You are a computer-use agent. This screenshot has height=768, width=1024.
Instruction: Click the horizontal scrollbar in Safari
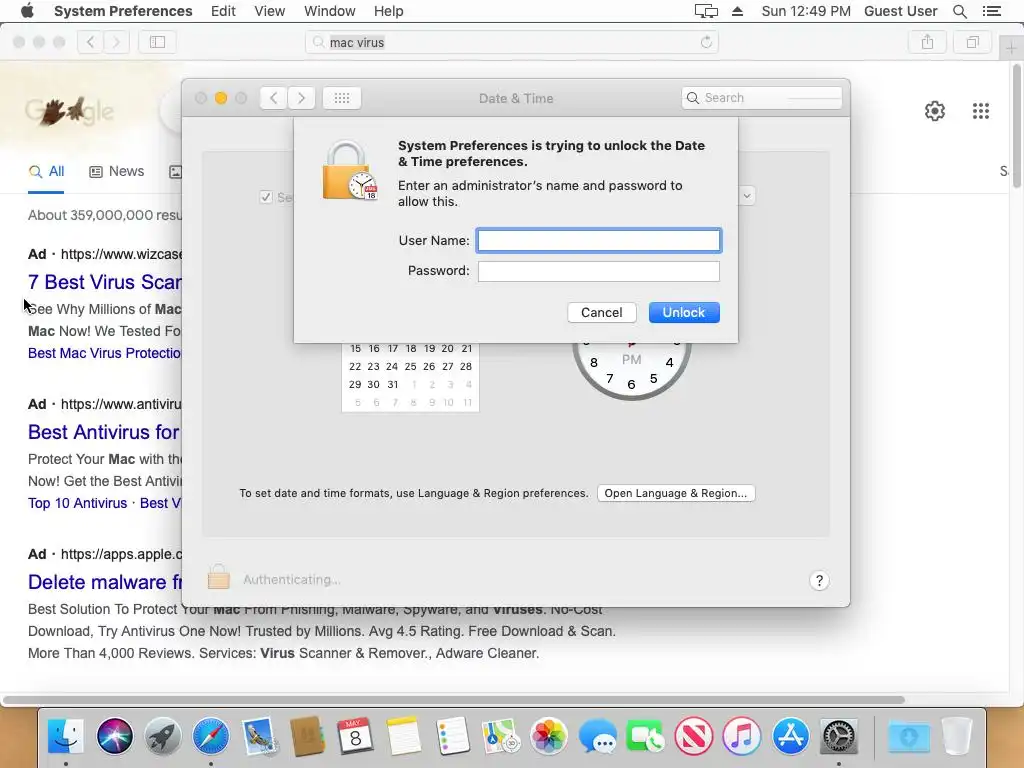coord(453,700)
